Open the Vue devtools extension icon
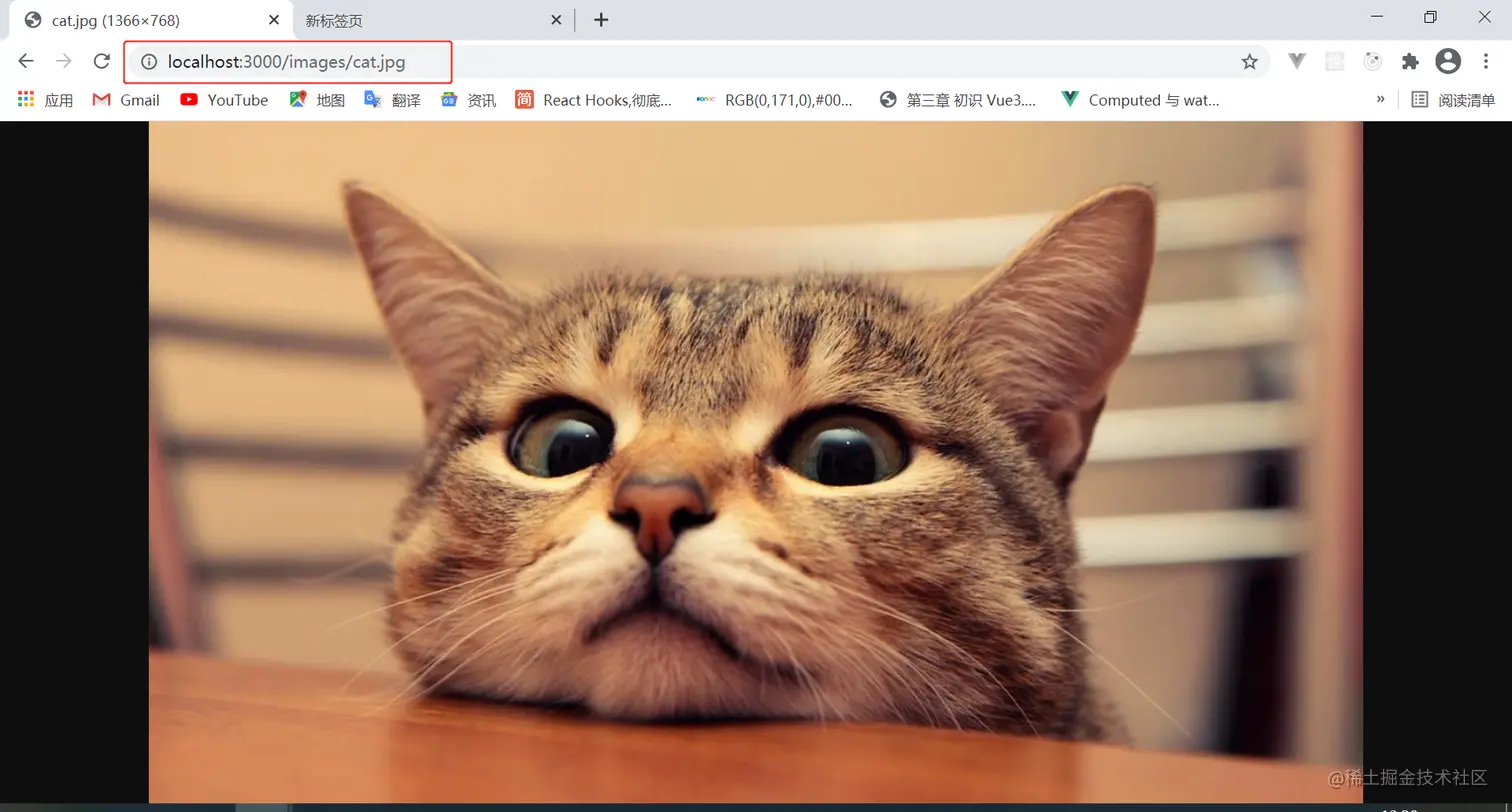This screenshot has width=1512, height=812. click(x=1297, y=61)
